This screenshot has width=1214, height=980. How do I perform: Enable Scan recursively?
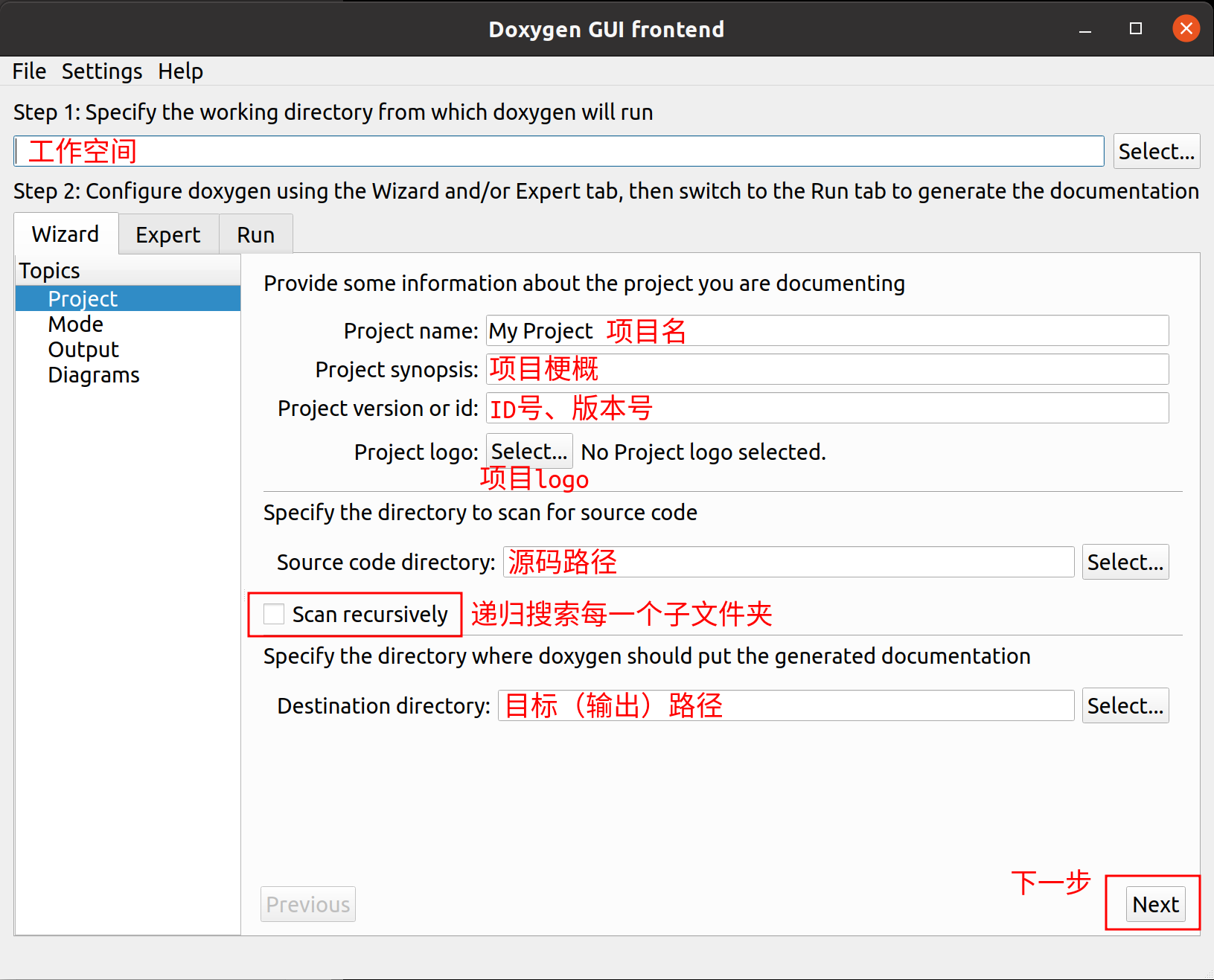click(273, 614)
